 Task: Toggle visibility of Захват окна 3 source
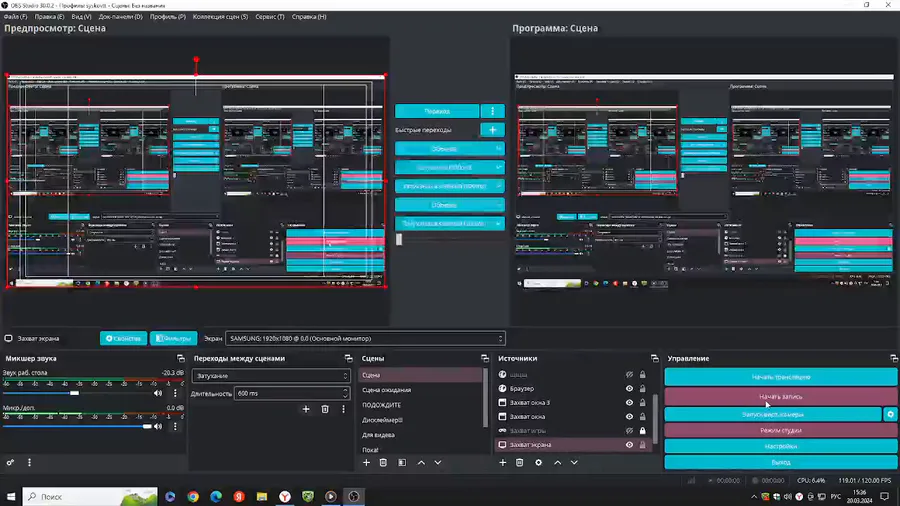pyautogui.click(x=630, y=403)
